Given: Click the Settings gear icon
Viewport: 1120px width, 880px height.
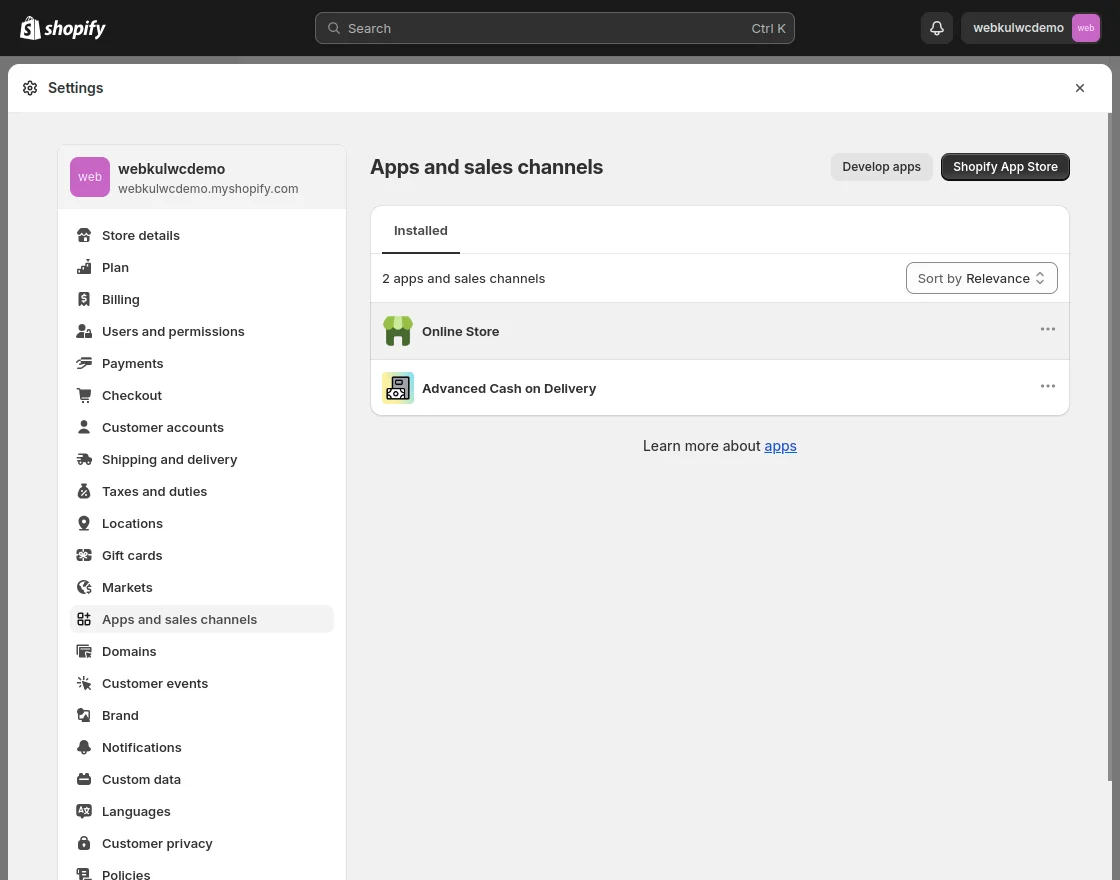Looking at the screenshot, I should coord(30,88).
